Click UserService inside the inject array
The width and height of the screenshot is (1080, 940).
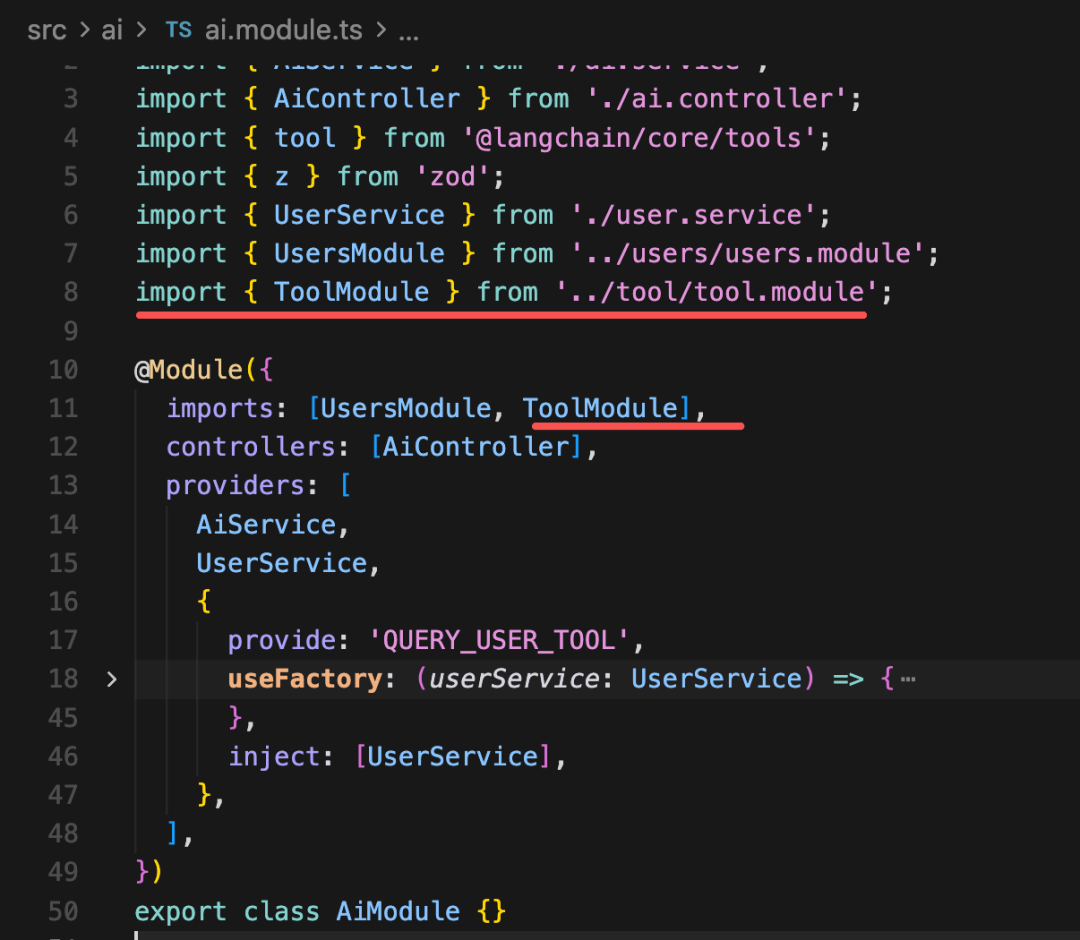pyautogui.click(x=453, y=757)
